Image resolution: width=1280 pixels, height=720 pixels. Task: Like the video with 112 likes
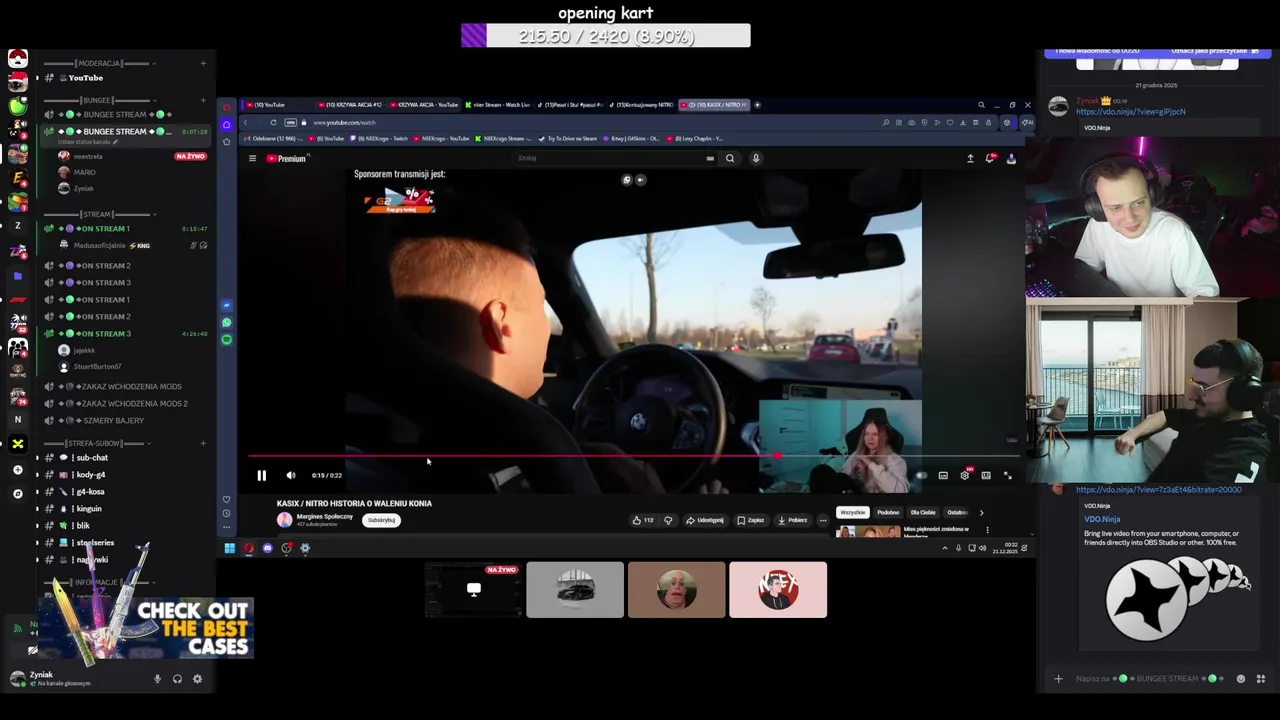click(642, 520)
